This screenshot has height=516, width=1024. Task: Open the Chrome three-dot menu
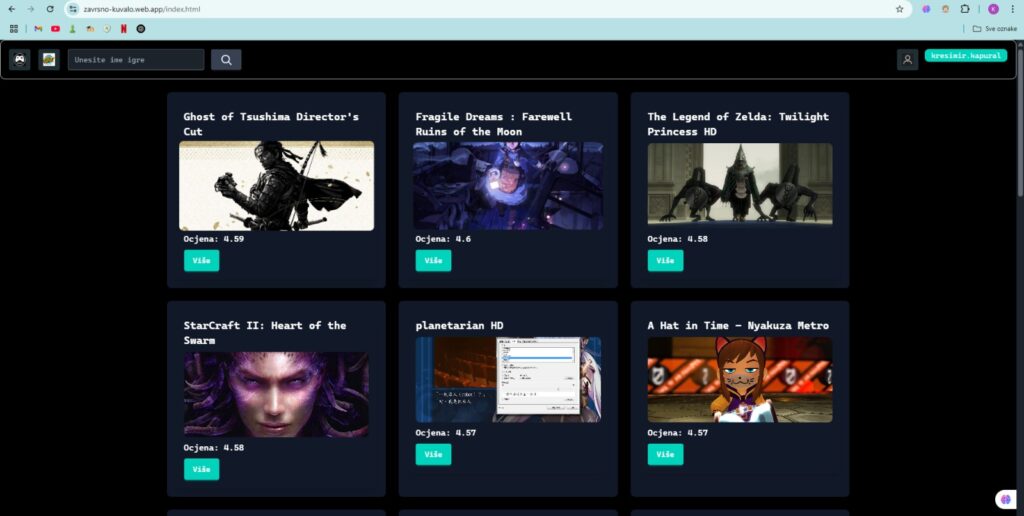point(1012,9)
